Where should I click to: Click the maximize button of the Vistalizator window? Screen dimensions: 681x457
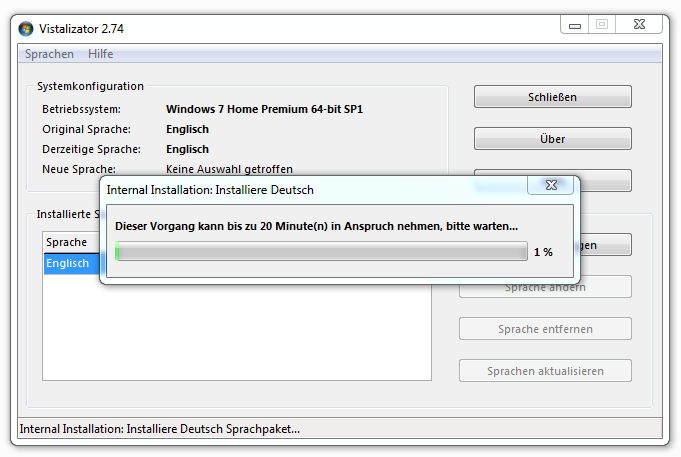pos(602,24)
